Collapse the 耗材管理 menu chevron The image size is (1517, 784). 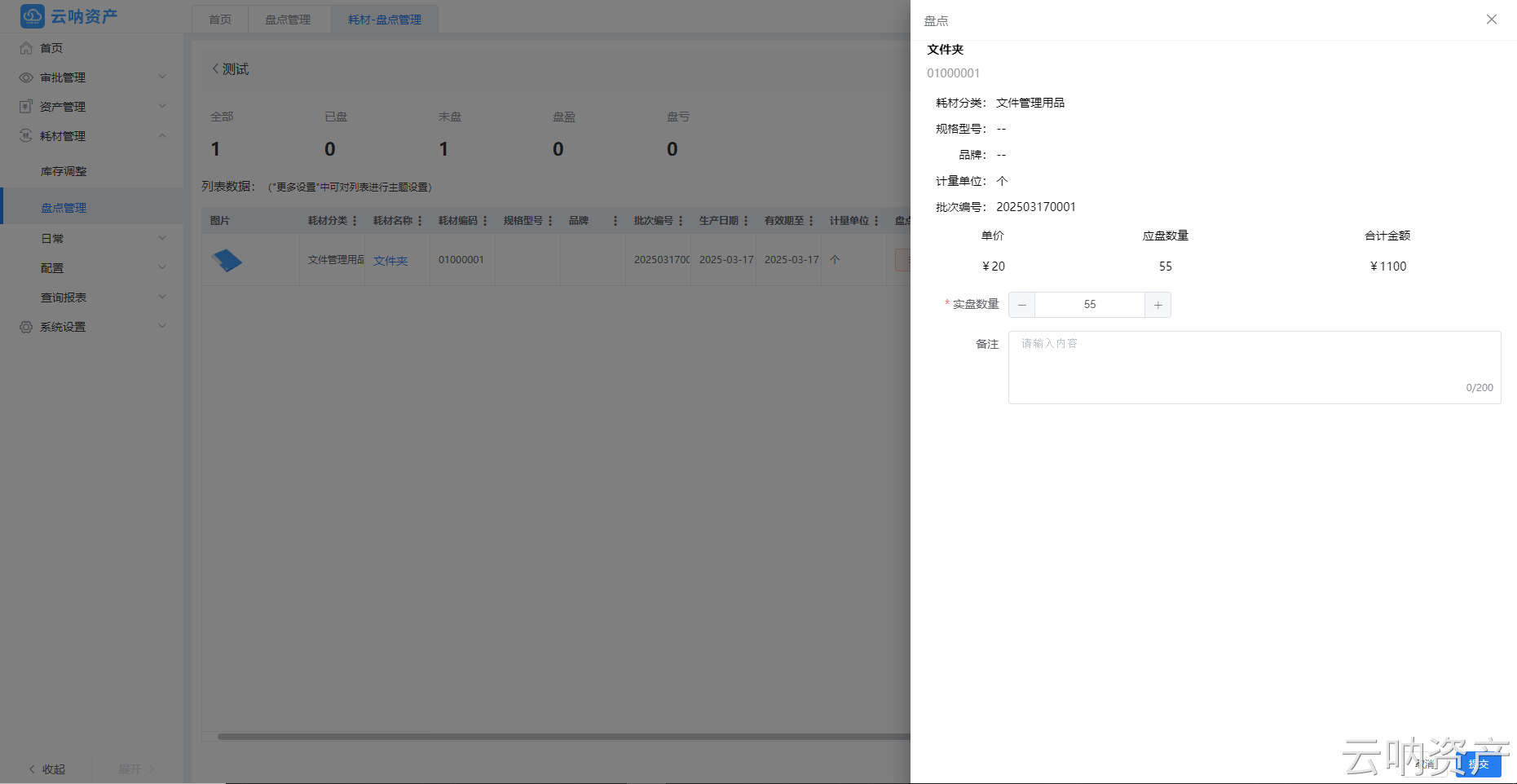(161, 136)
